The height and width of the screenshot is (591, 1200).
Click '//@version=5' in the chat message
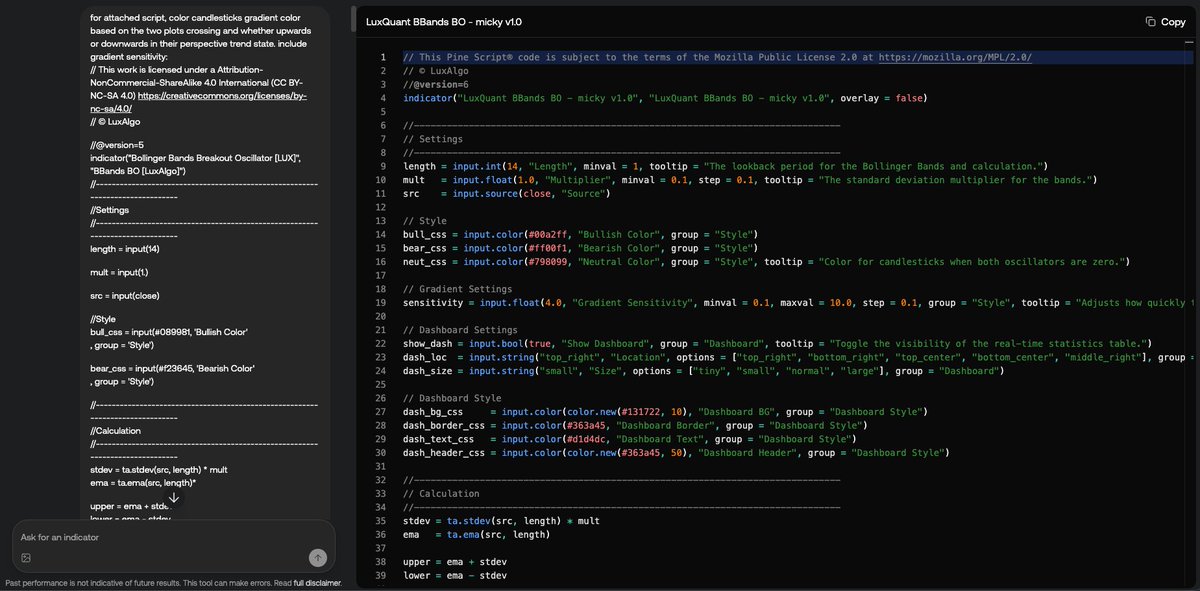click(x=117, y=146)
